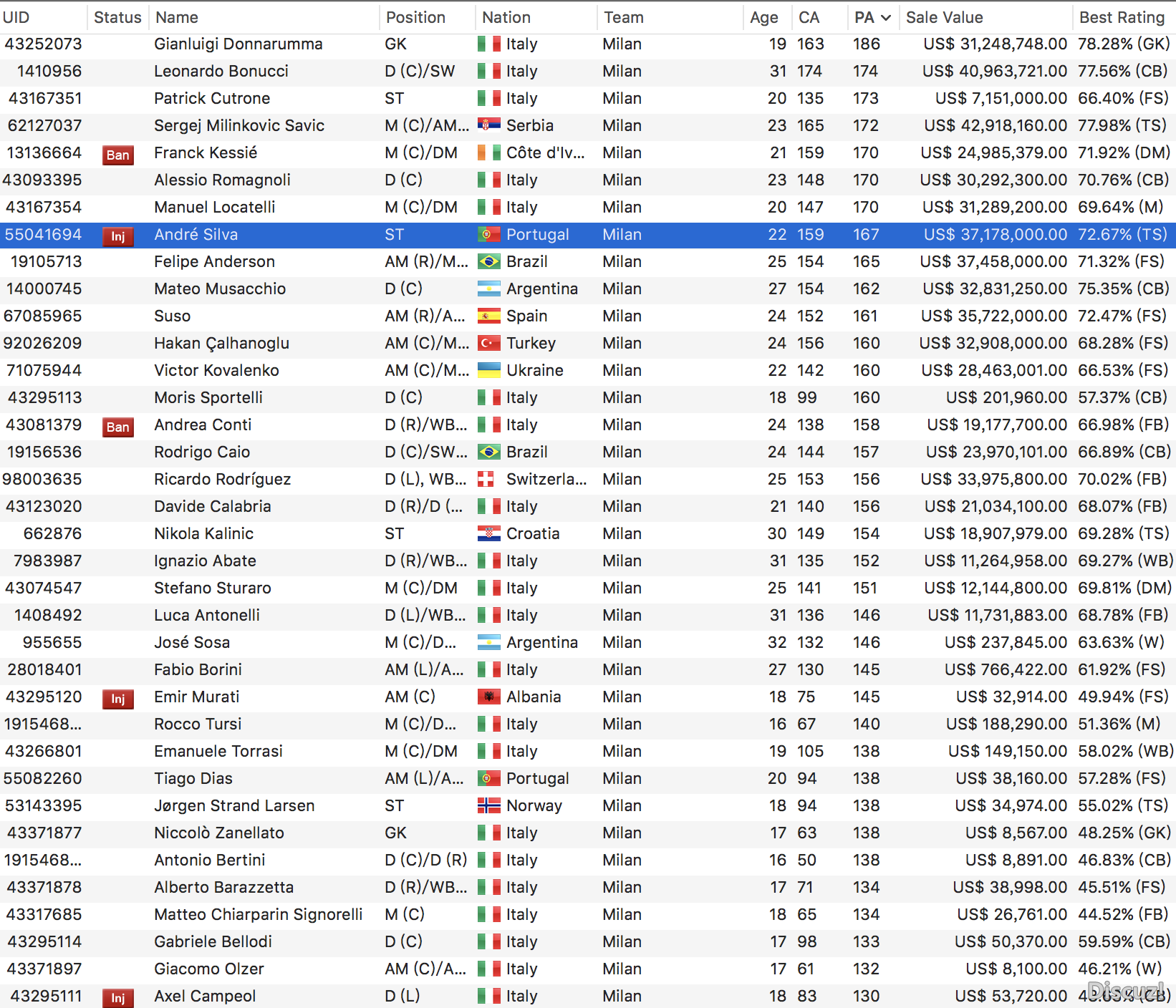Click the Norway flag in Strand Larsen row

tap(489, 805)
